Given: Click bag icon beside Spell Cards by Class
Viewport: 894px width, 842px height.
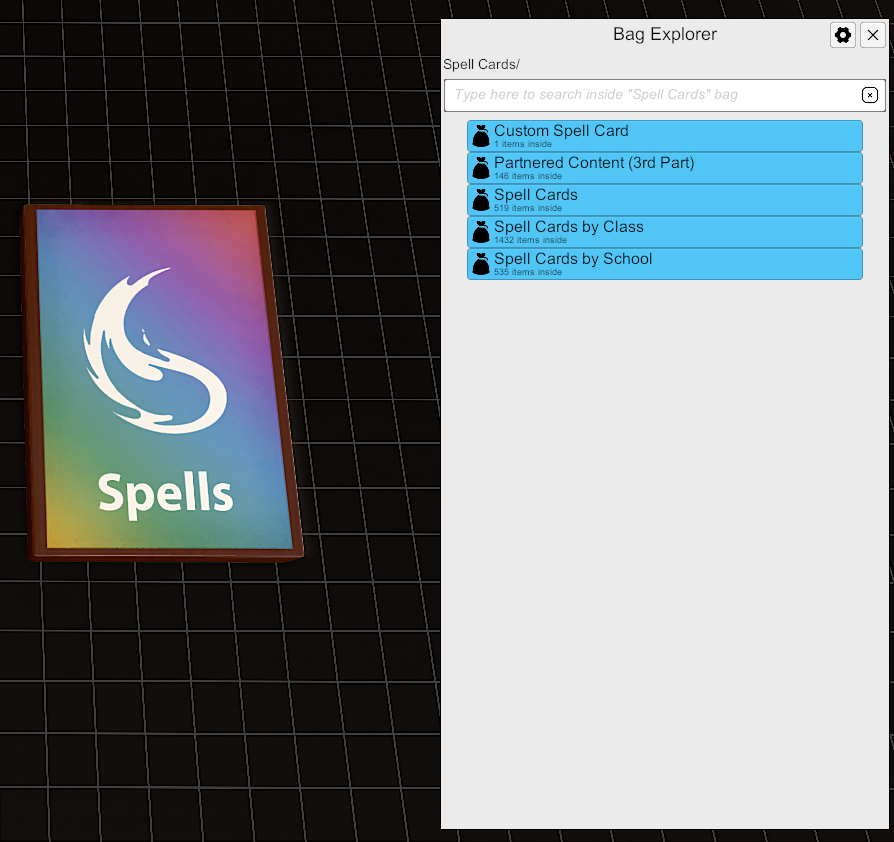Looking at the screenshot, I should [481, 232].
